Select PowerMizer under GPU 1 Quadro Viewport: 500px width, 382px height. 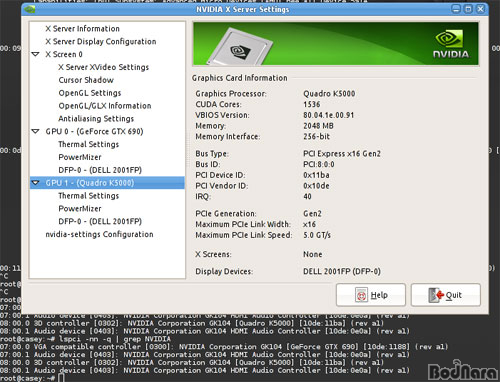tap(80, 209)
